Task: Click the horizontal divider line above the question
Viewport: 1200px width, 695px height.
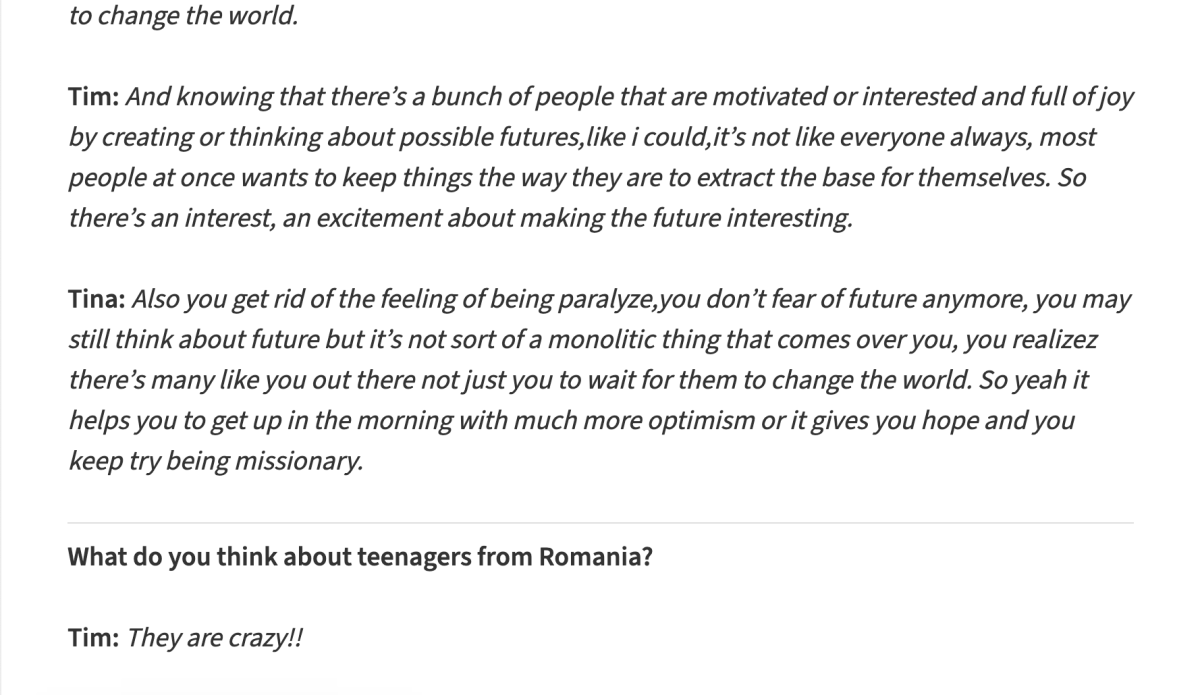Action: pos(600,523)
